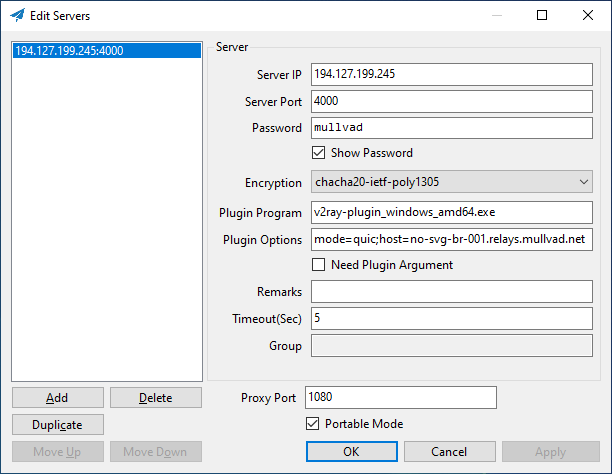Focus the Remarks input field

coord(453,291)
